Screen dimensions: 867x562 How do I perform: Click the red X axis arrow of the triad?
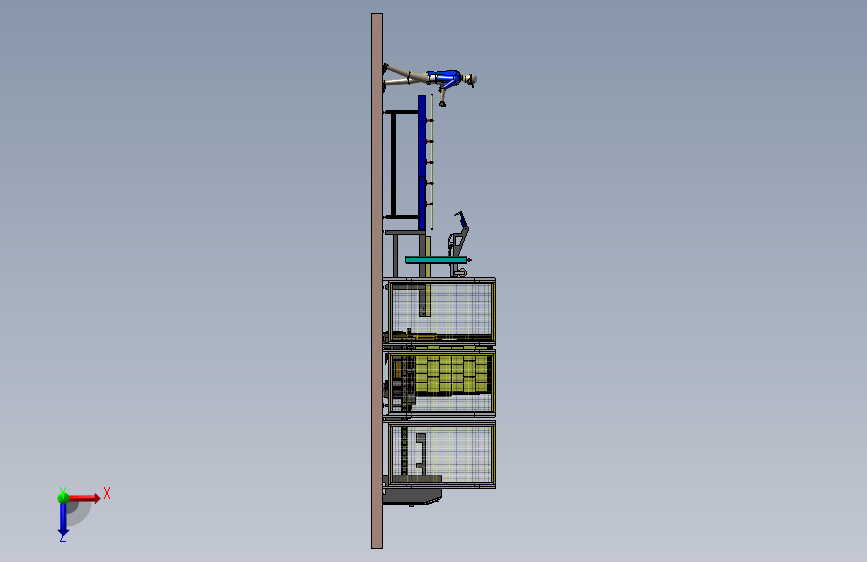pyautogui.click(x=84, y=498)
